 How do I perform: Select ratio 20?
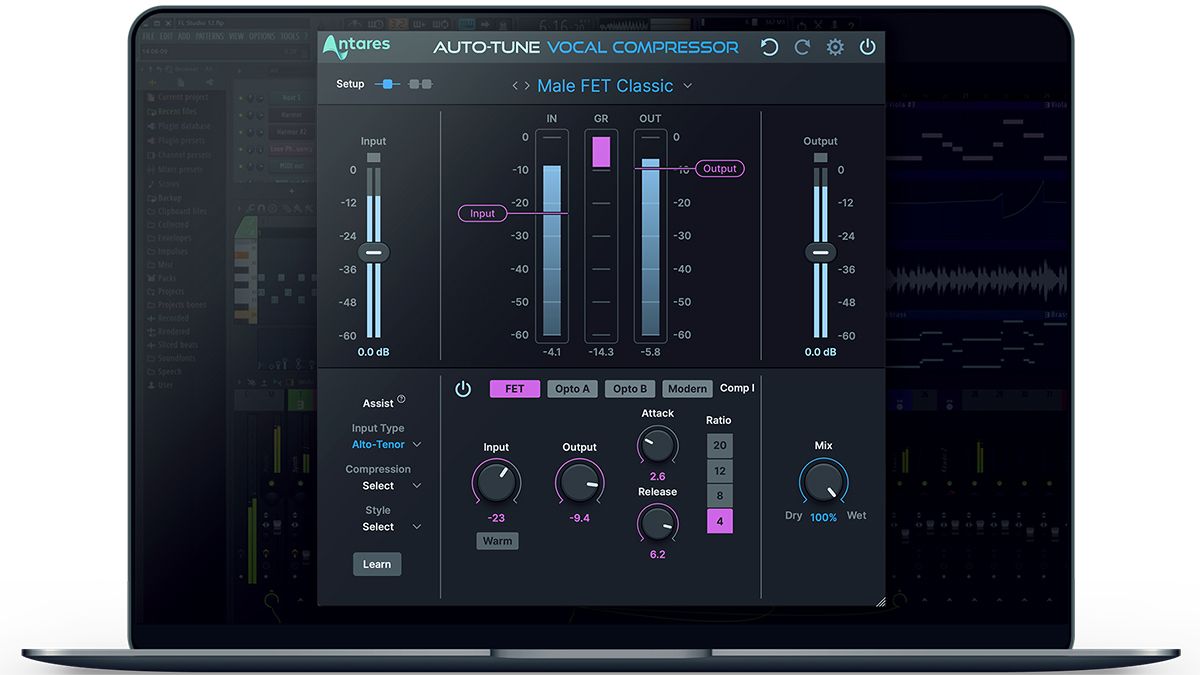coord(720,445)
